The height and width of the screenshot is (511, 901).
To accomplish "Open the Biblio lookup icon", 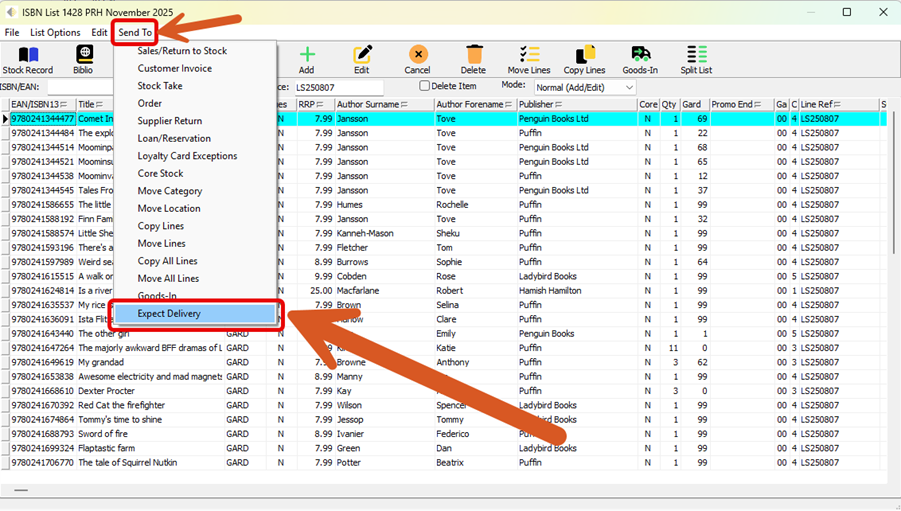I will pos(83,60).
